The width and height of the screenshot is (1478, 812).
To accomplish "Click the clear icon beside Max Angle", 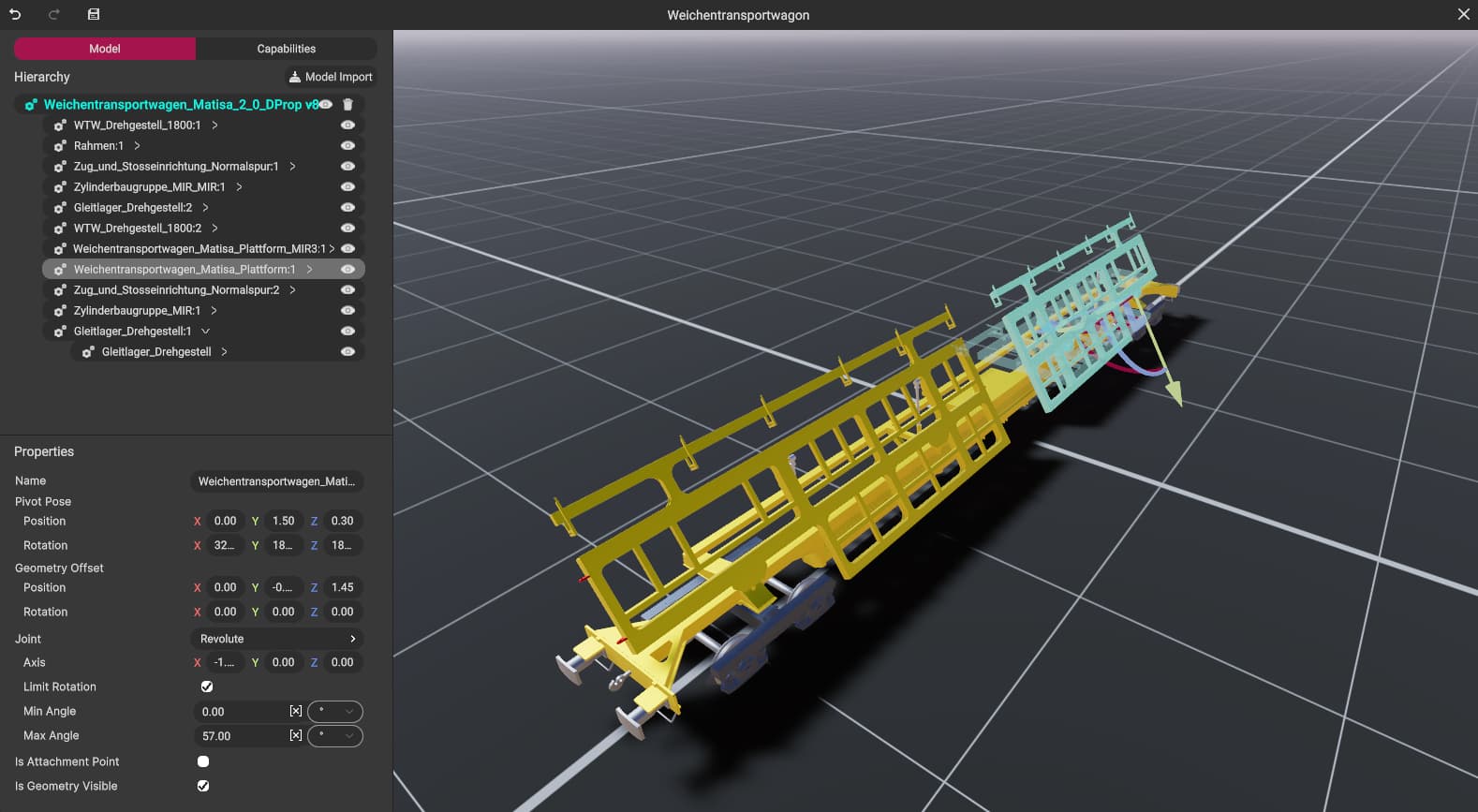I will pyautogui.click(x=296, y=736).
